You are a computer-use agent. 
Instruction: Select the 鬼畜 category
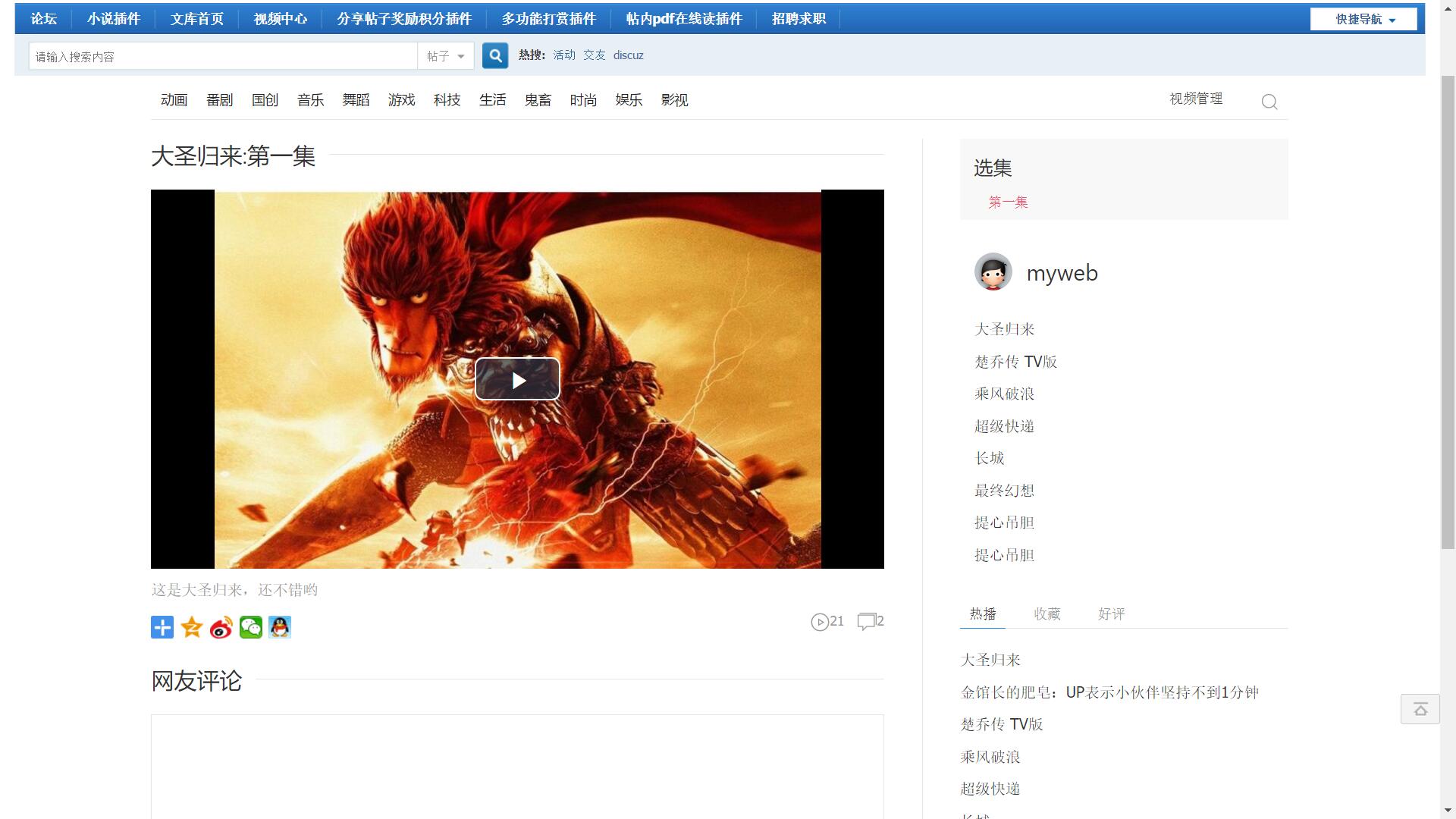[x=538, y=100]
